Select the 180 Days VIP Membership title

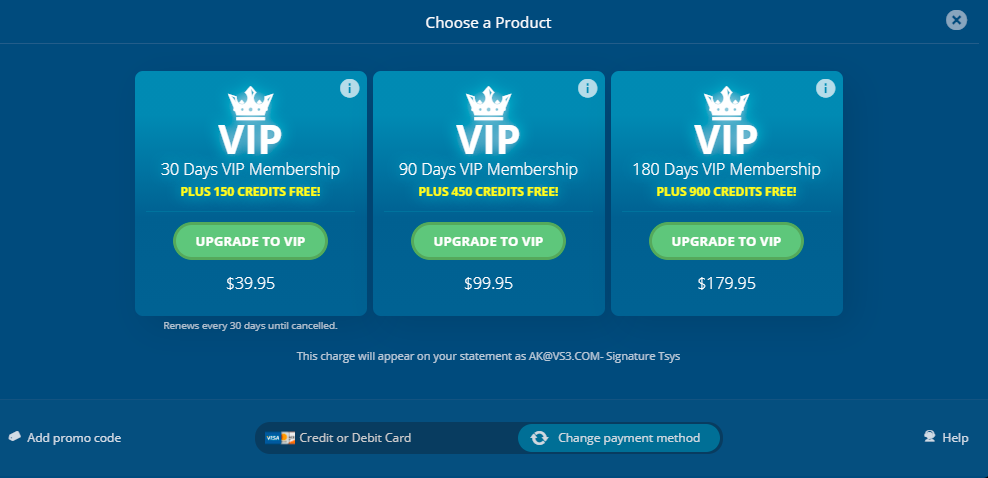coord(726,170)
